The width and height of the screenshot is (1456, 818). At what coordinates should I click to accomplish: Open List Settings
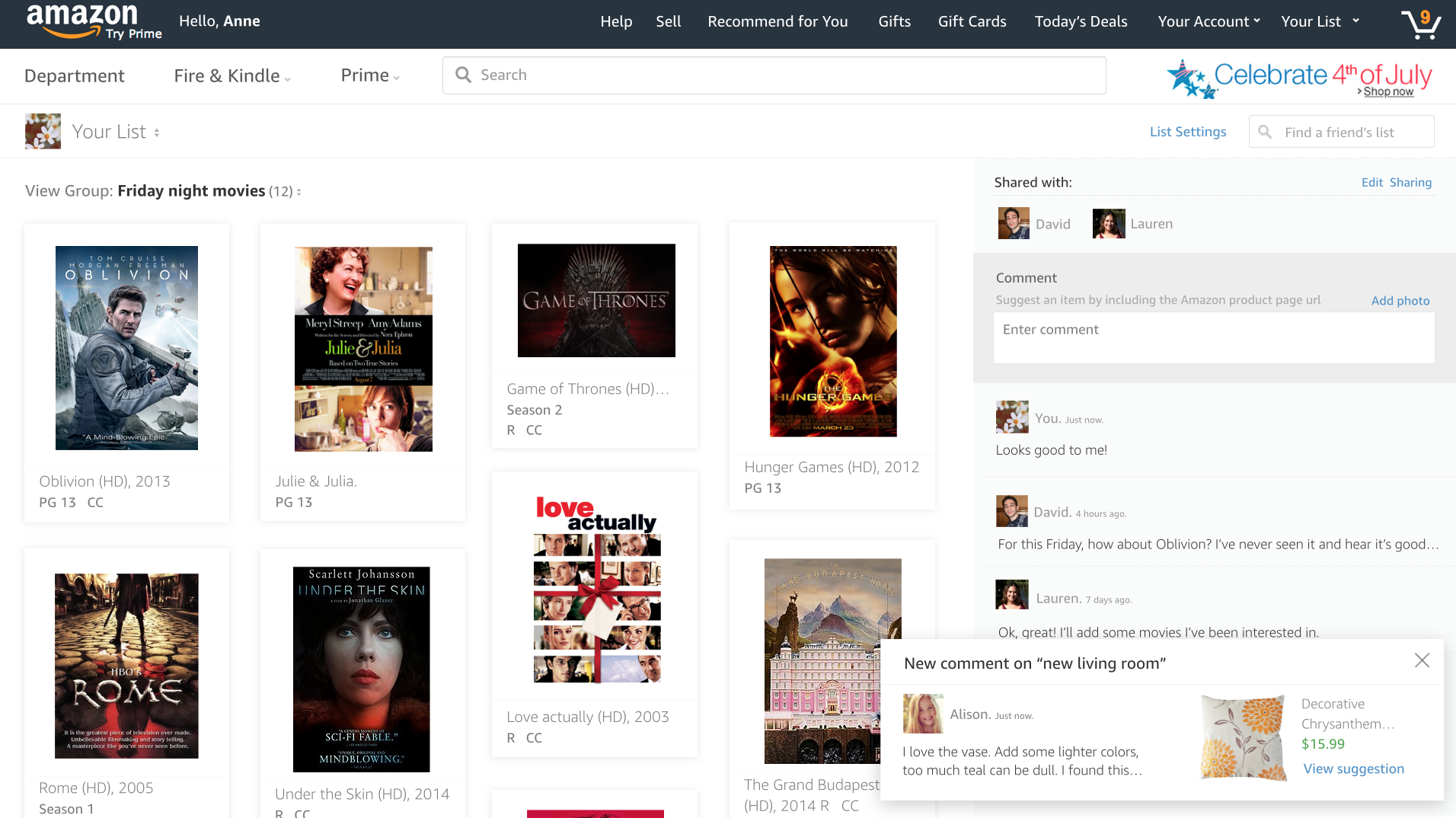(x=1188, y=132)
